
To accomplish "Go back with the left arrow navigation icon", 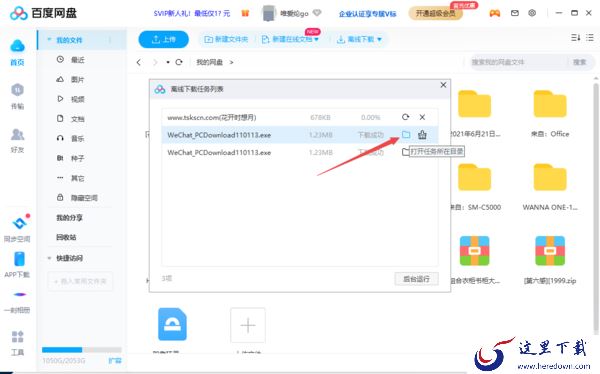I will [139, 62].
